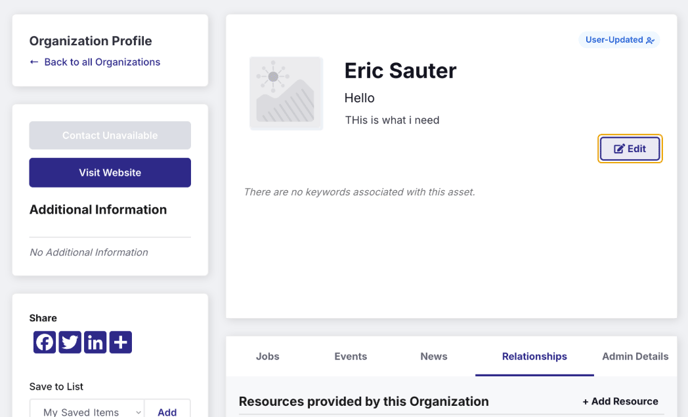Share via Twitter icon

(x=70, y=342)
